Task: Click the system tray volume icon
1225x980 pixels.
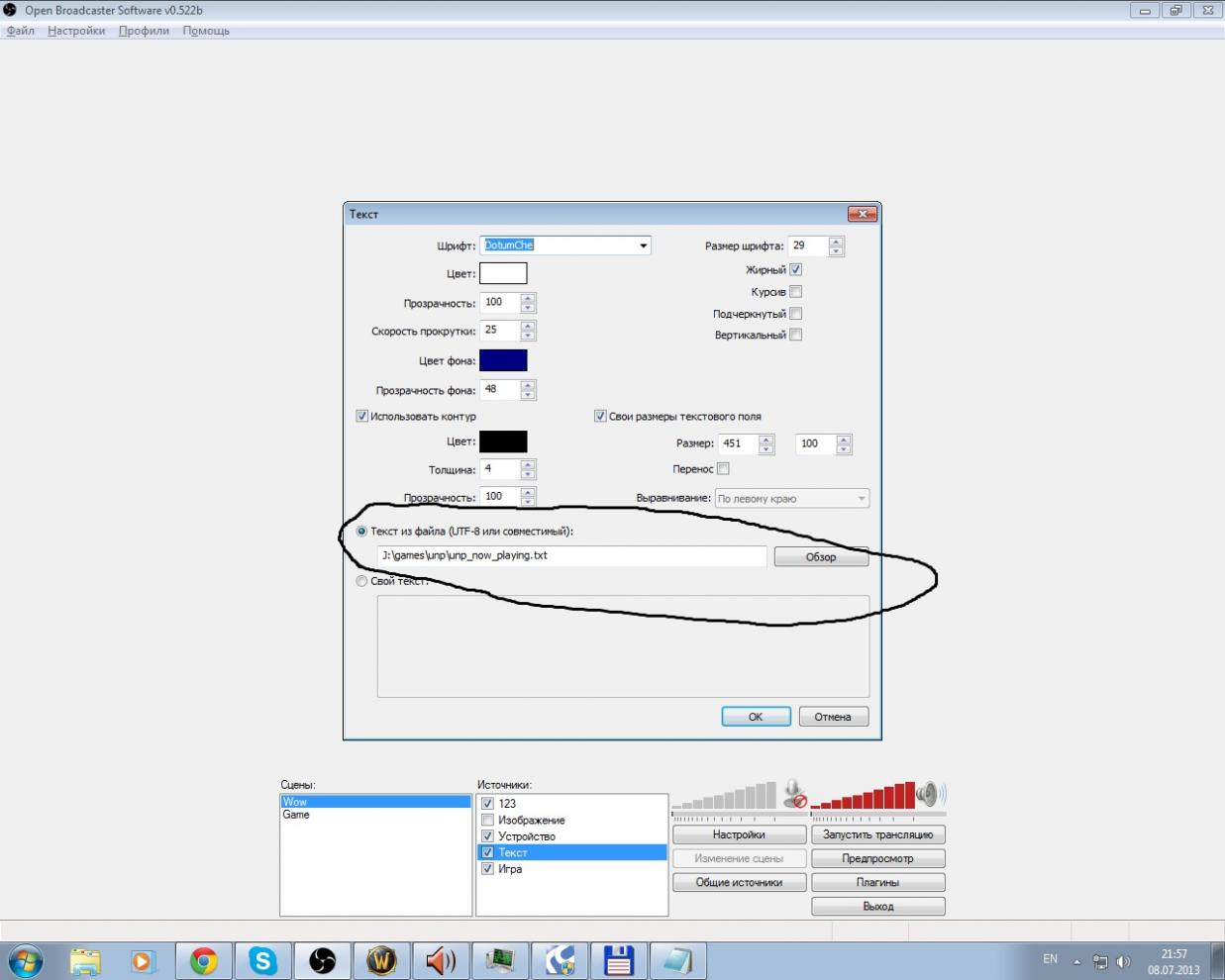Action: (1123, 961)
